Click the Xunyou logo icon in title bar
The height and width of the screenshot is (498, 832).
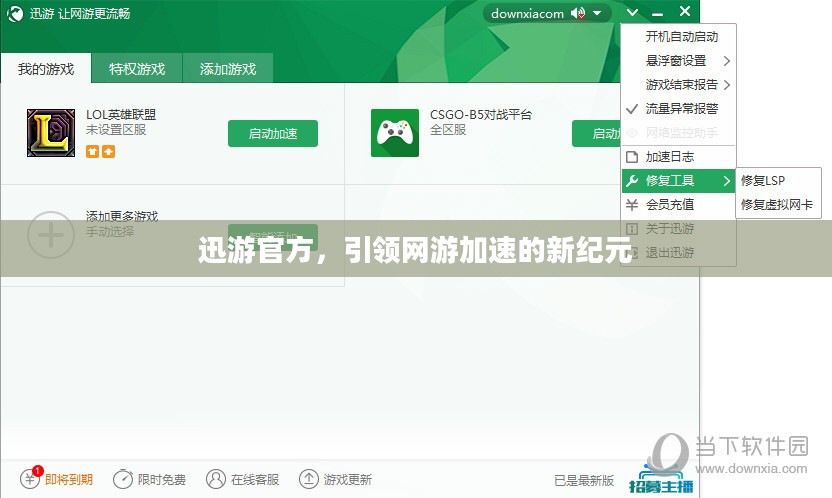(x=15, y=13)
